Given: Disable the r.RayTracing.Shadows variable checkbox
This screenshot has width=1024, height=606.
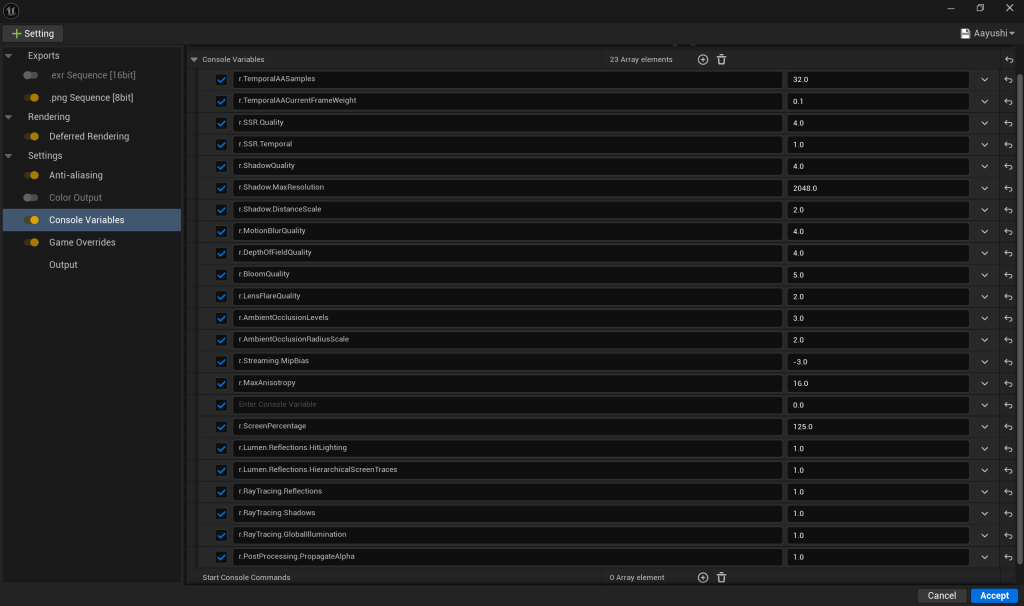Looking at the screenshot, I should click(x=222, y=513).
